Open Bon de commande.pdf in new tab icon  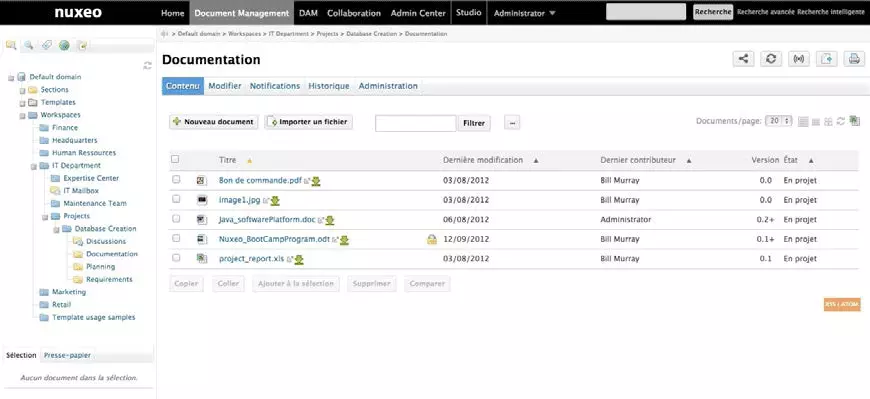(307, 181)
